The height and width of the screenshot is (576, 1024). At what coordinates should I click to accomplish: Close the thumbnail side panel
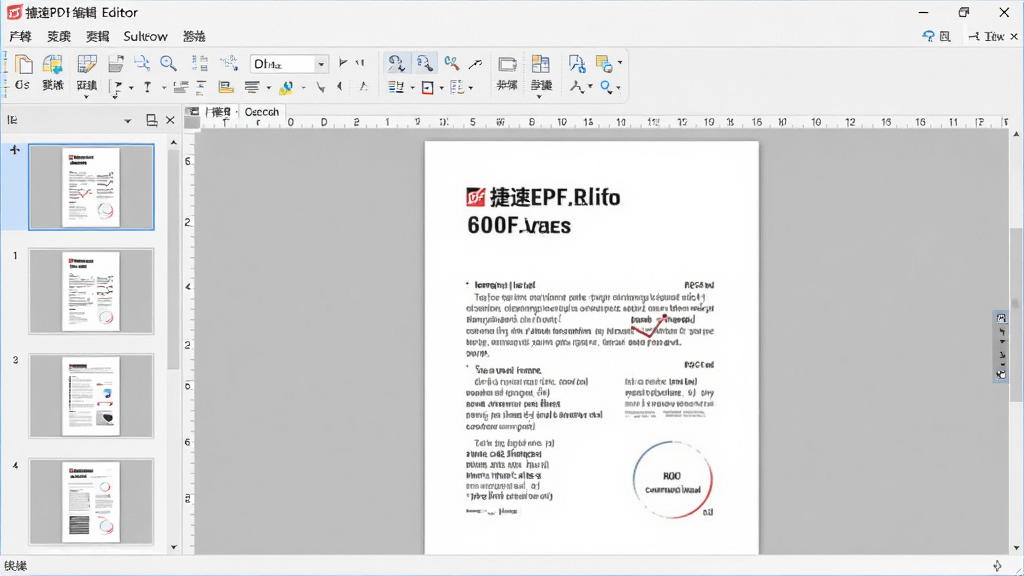coord(170,120)
